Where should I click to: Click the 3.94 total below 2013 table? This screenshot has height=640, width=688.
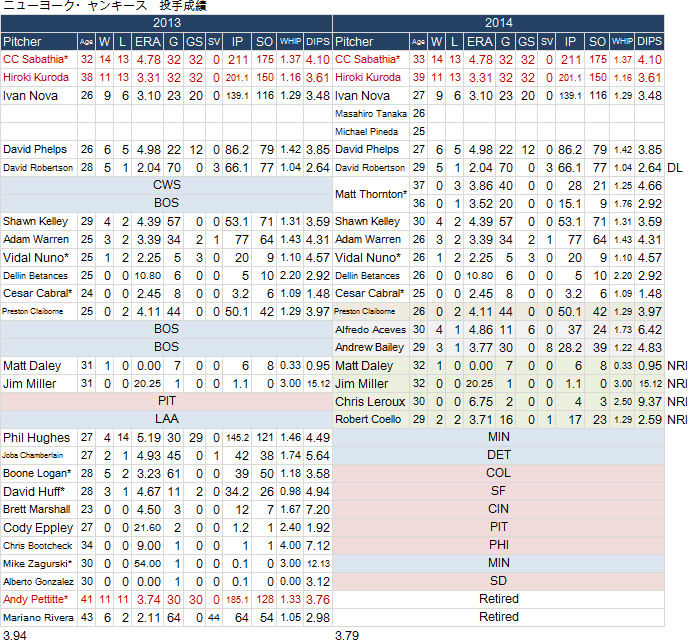(14, 635)
